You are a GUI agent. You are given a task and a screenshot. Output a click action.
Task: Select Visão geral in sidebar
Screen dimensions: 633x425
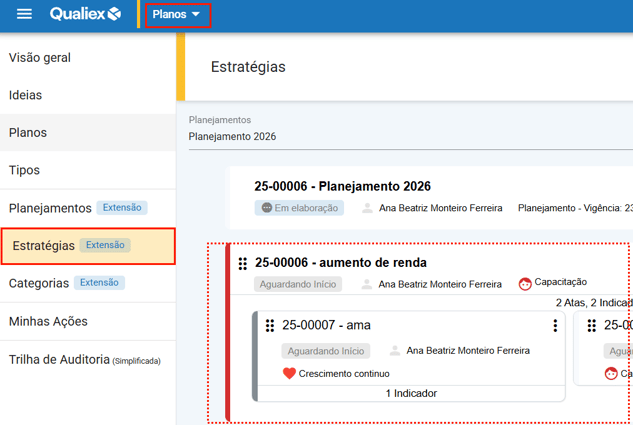click(40, 58)
